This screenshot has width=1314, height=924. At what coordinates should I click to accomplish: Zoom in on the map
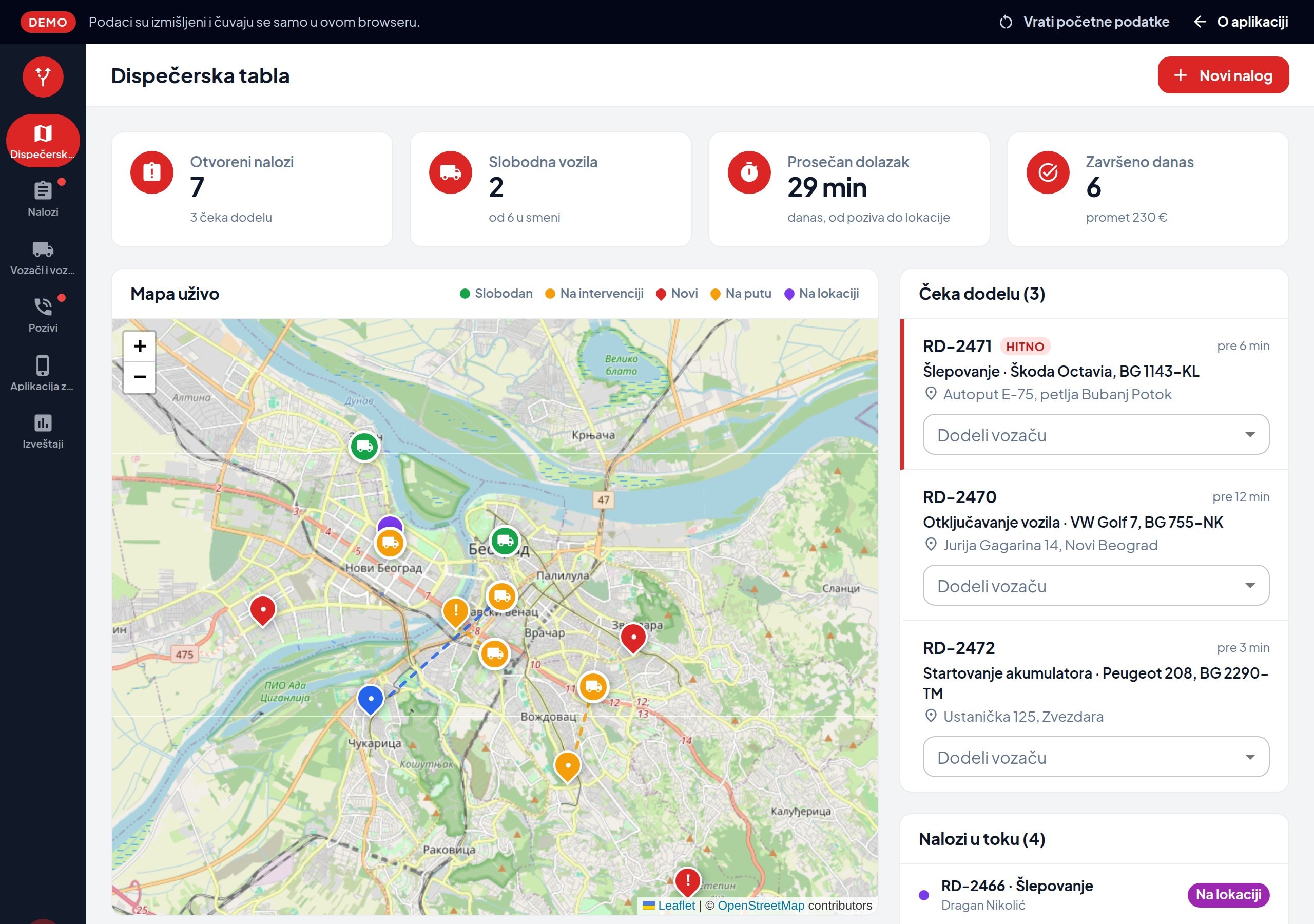coord(140,346)
